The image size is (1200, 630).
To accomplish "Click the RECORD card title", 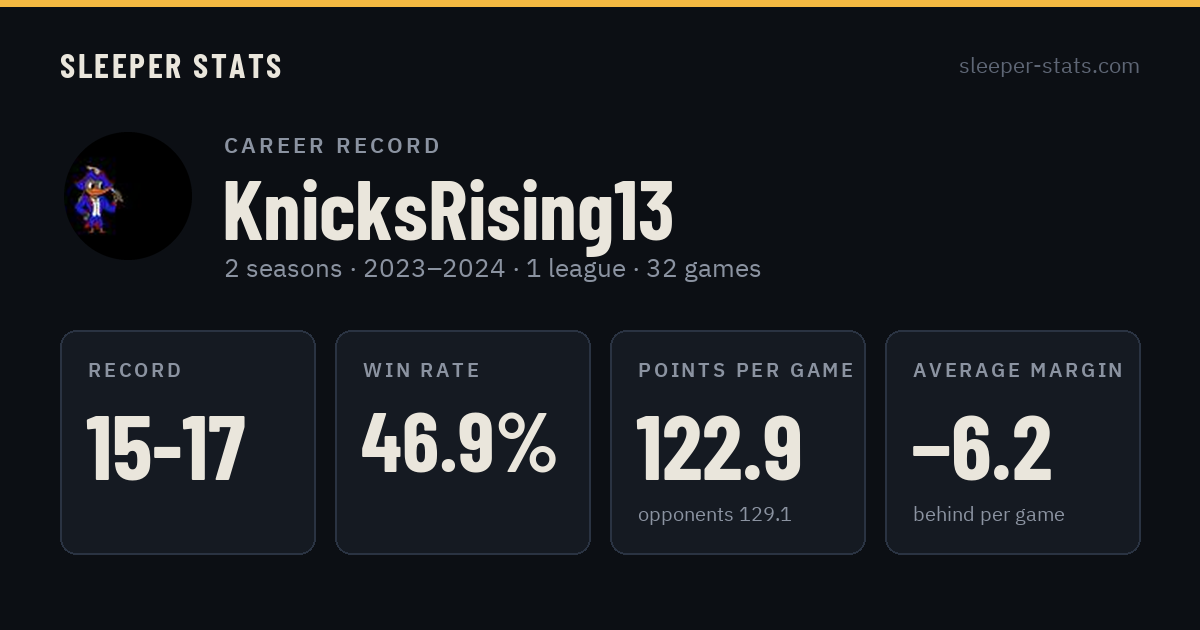I will (135, 371).
